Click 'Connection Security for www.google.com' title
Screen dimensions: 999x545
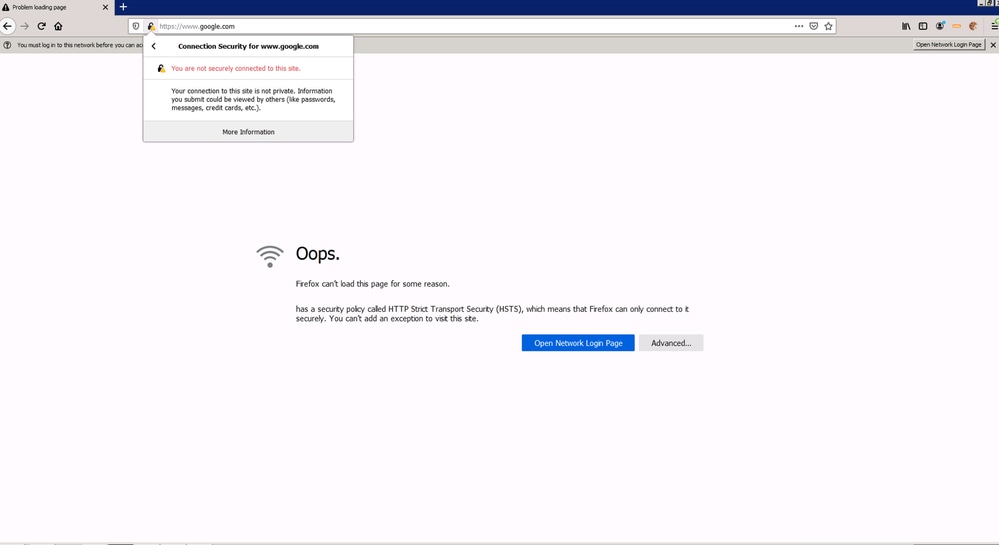pos(248,46)
